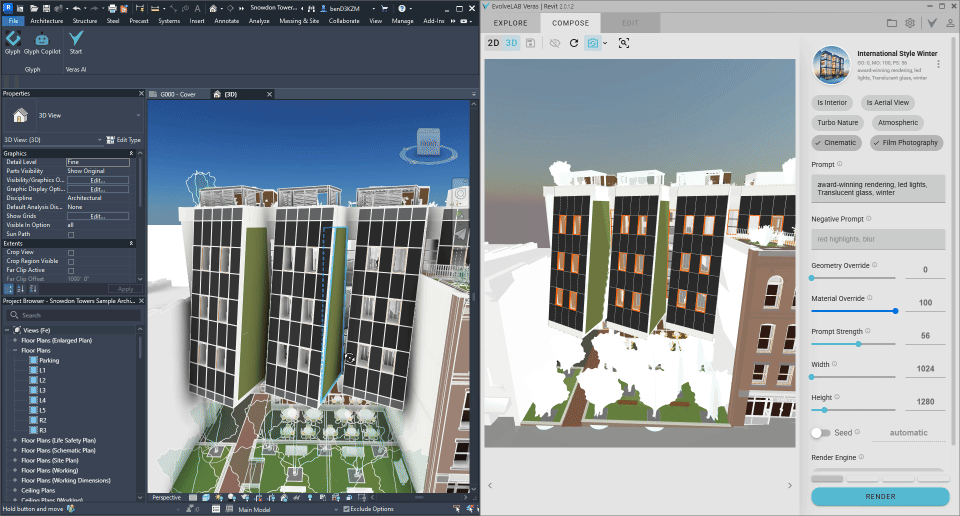
Task: Click Veras zoom region selection icon
Action: click(x=624, y=43)
